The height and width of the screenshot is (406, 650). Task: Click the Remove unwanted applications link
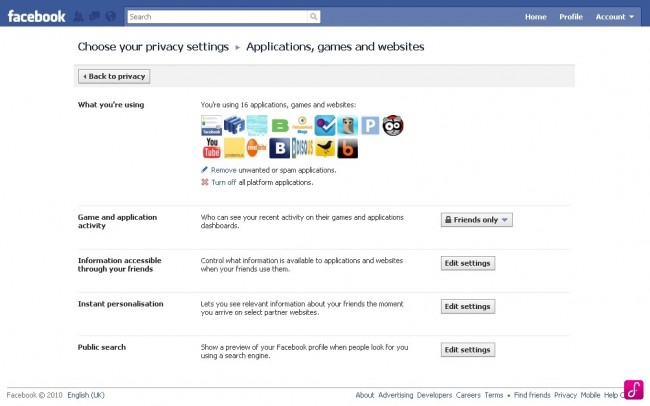[x=223, y=170]
